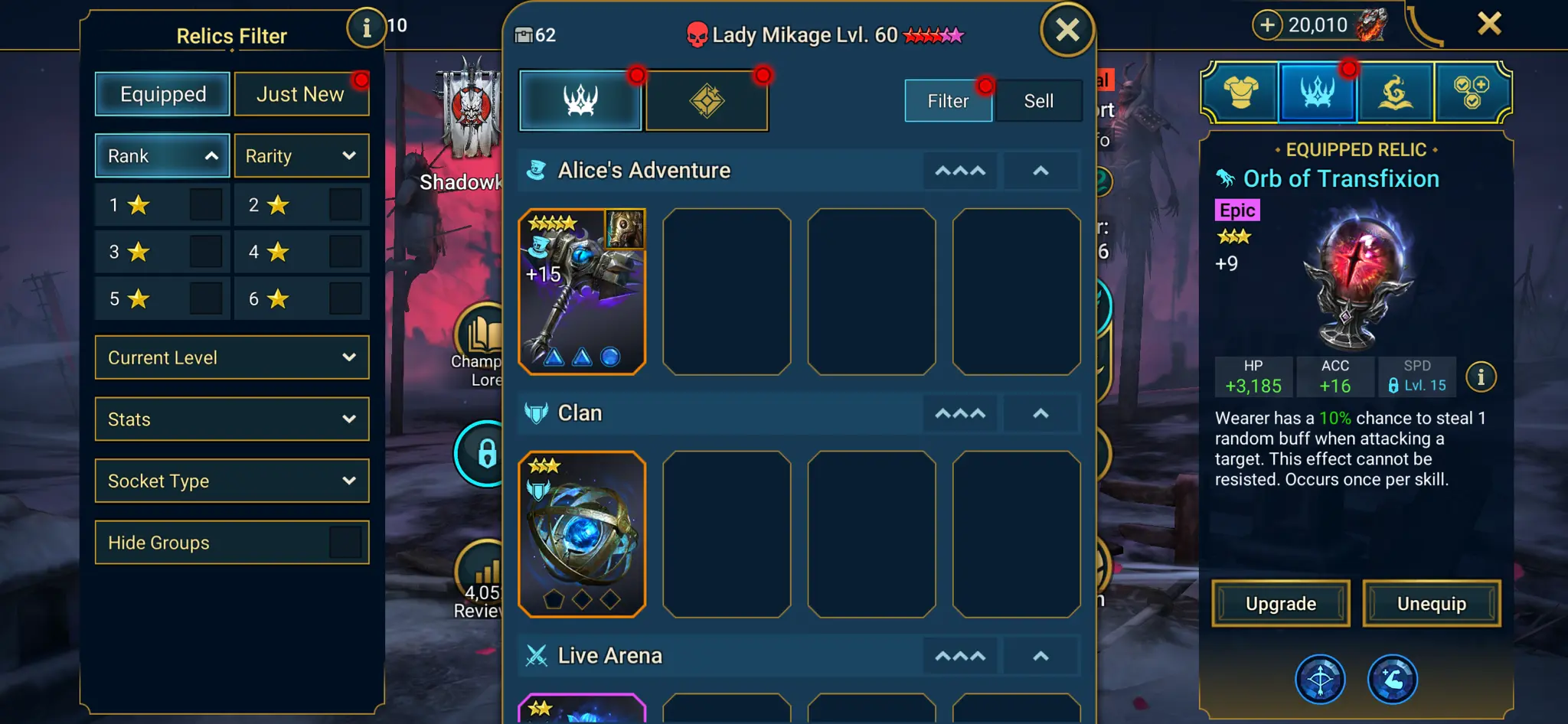
Task: Unequip the Orb of Transfixion
Action: (1432, 604)
